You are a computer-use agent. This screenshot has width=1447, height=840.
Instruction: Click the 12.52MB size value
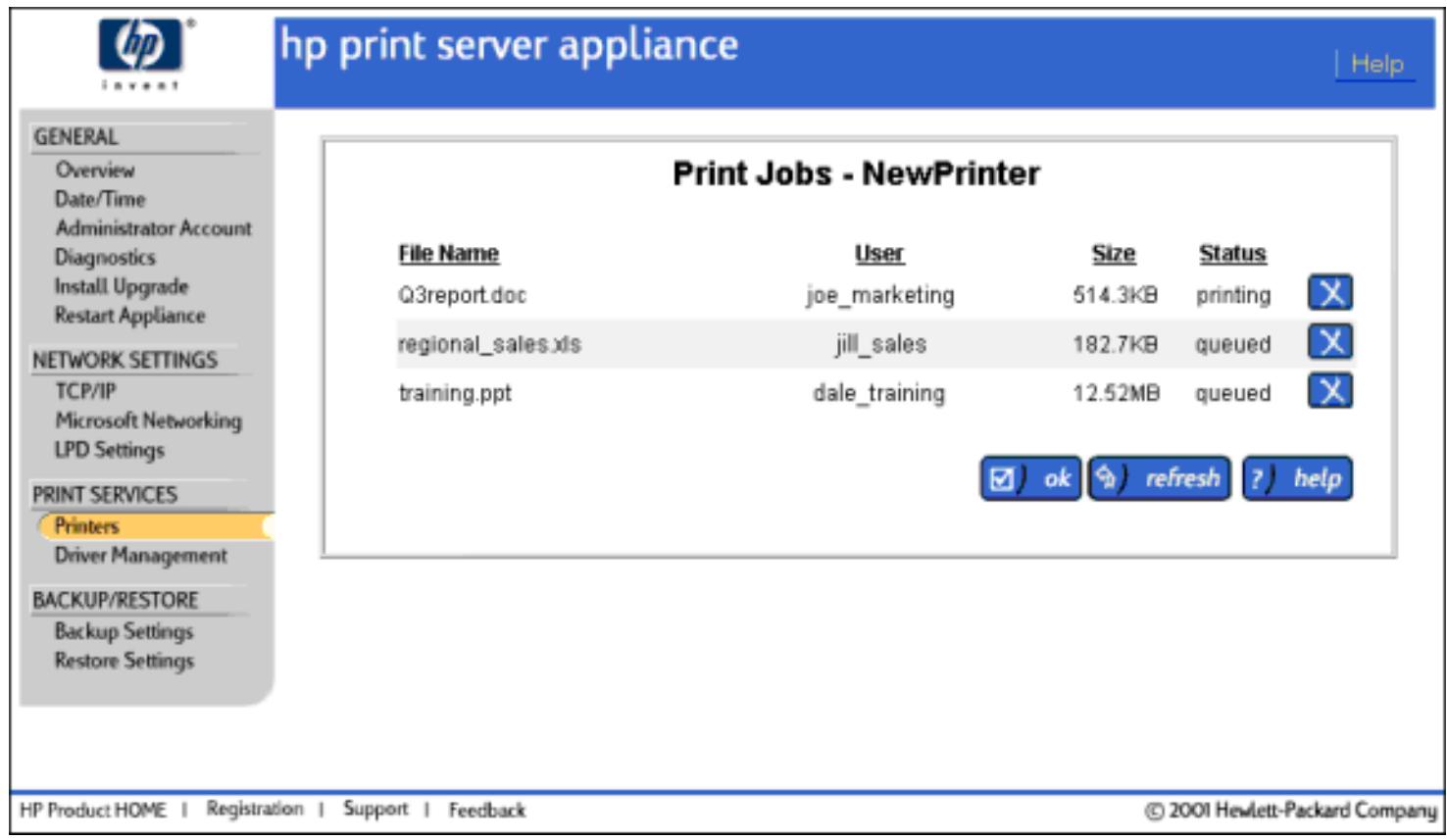tap(1116, 393)
